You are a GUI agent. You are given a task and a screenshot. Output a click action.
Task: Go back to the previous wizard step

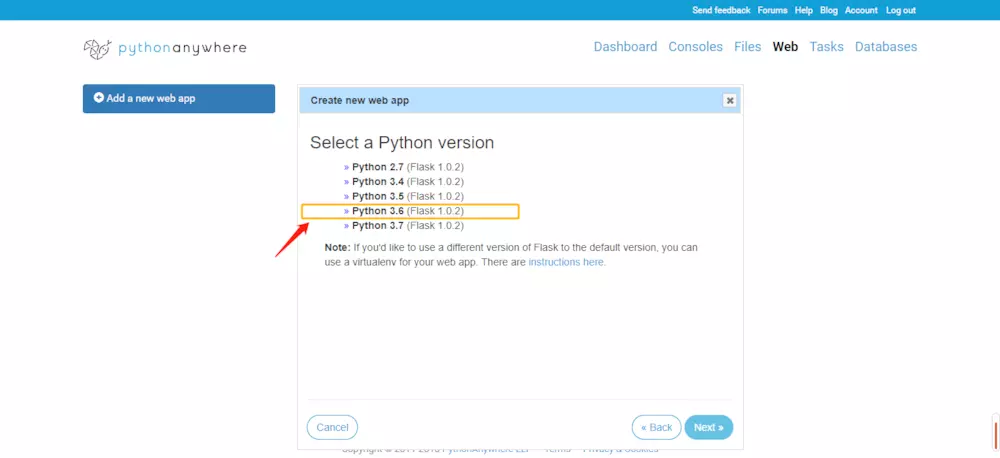pyautogui.click(x=657, y=427)
